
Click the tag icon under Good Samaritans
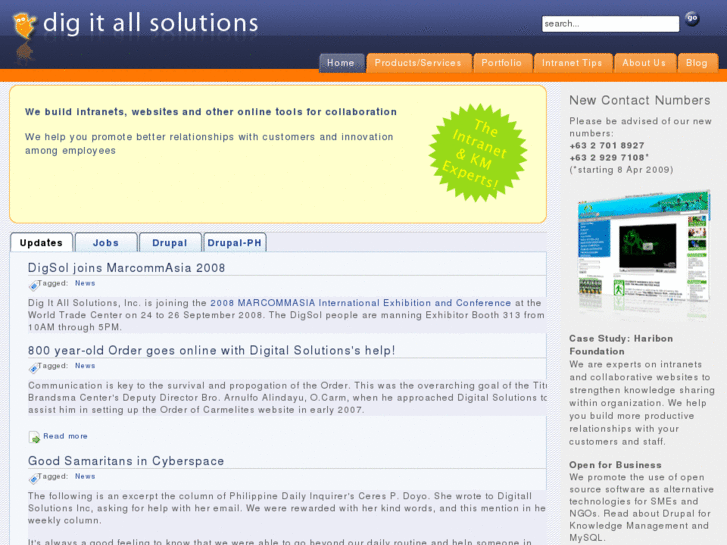point(33,479)
